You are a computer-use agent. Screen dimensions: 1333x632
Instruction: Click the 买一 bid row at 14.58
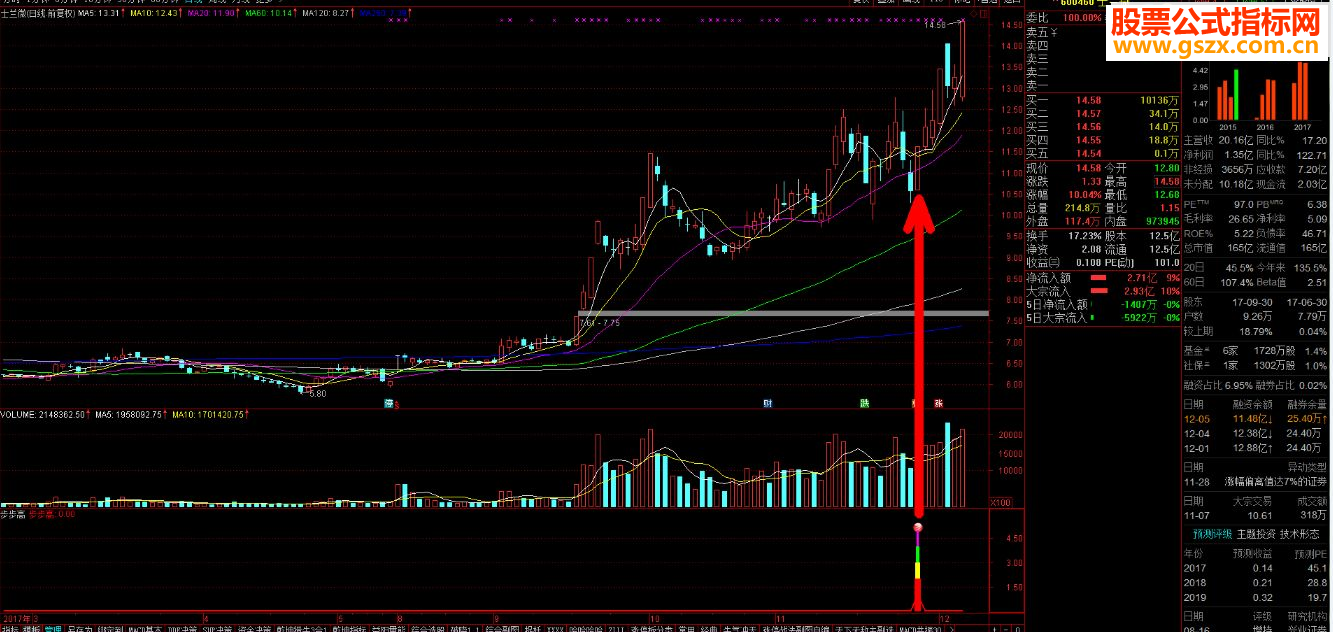1103,101
